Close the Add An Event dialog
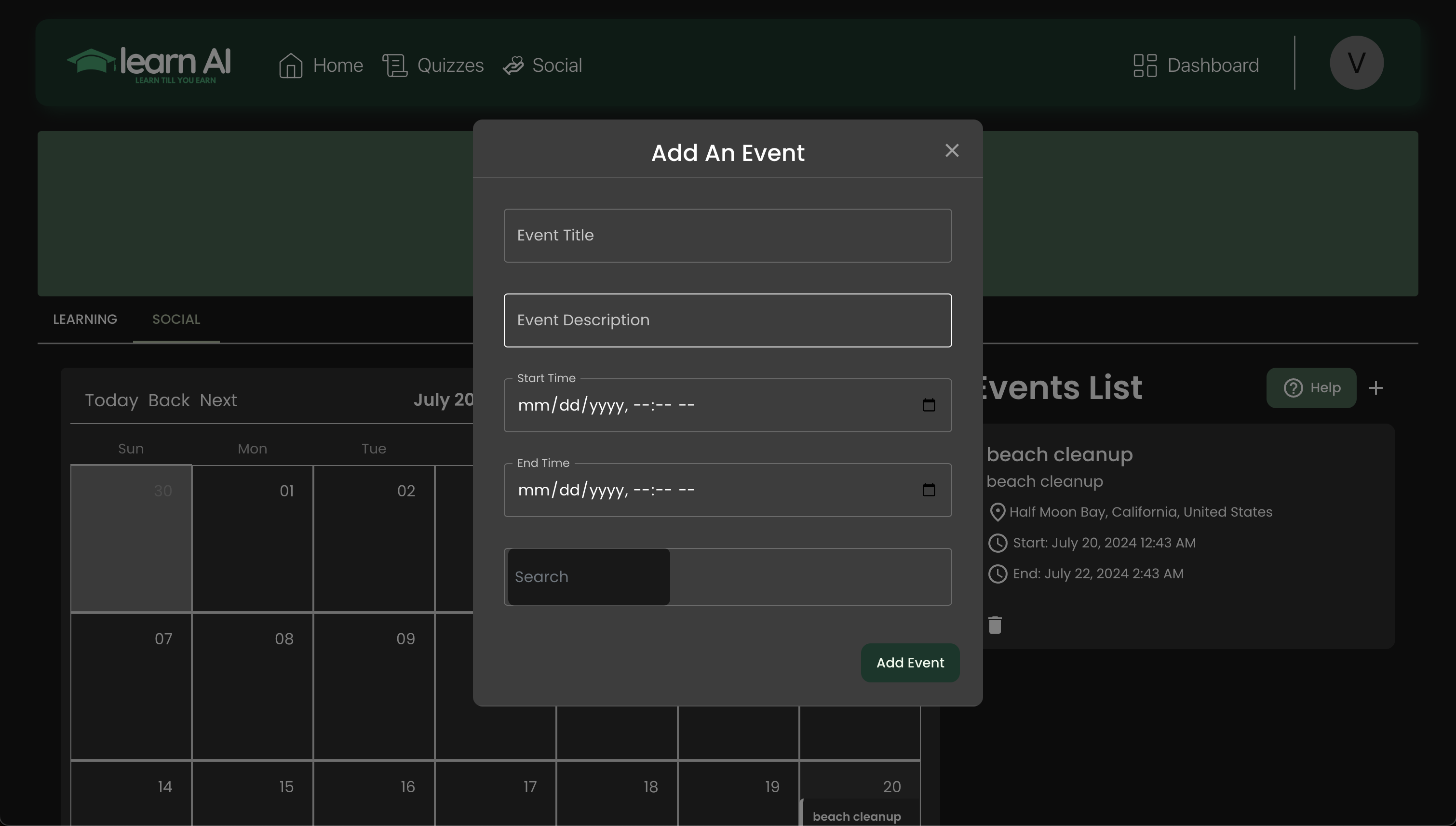 pyautogui.click(x=952, y=150)
